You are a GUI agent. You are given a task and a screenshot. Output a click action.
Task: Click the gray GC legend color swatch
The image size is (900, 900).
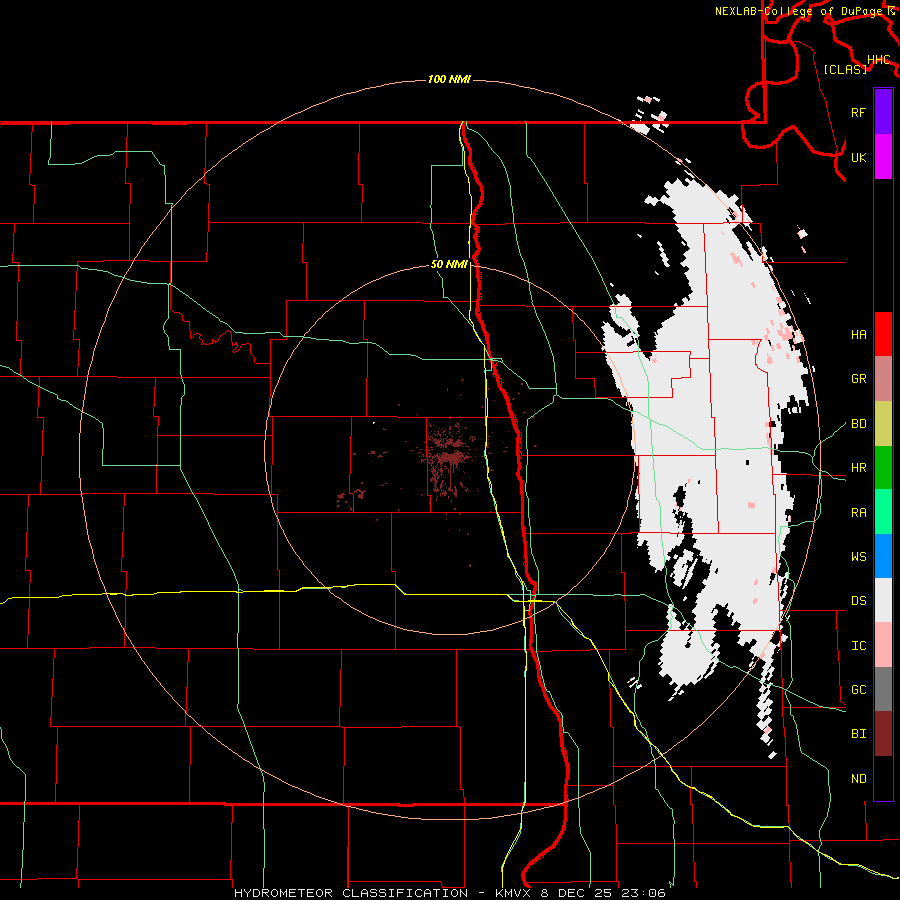tap(883, 689)
